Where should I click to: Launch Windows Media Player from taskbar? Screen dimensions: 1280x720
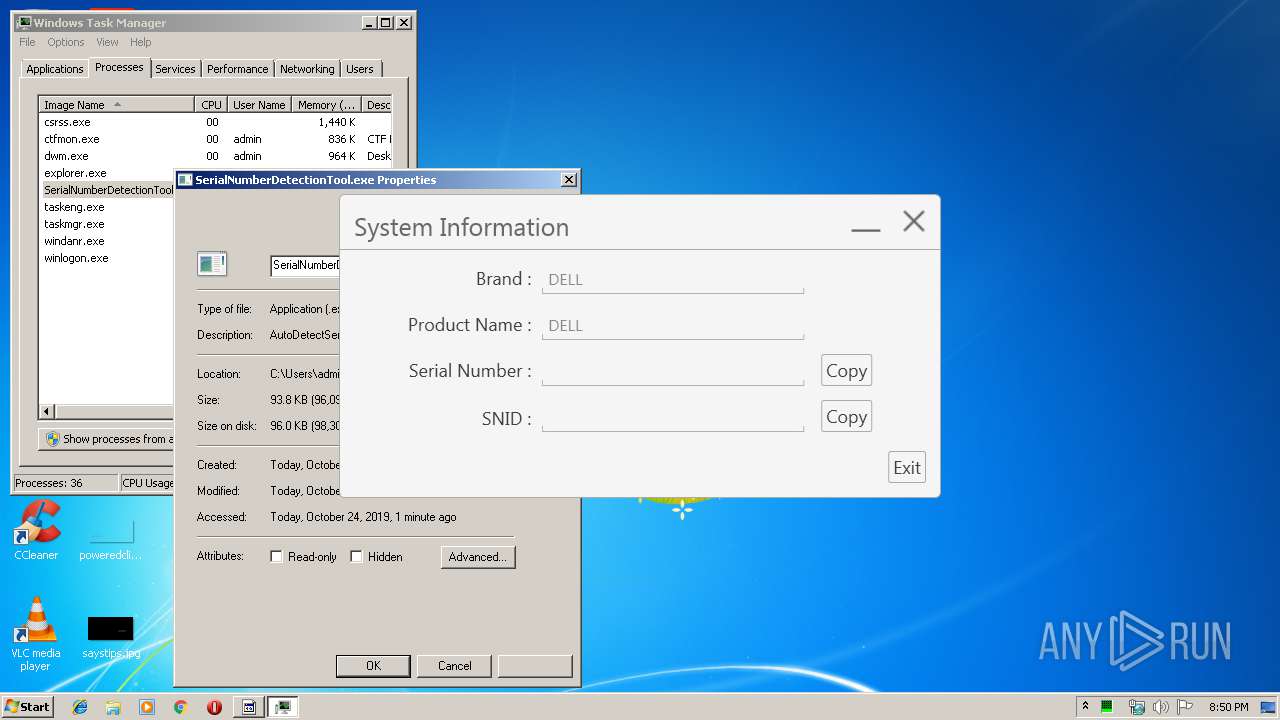pos(147,707)
